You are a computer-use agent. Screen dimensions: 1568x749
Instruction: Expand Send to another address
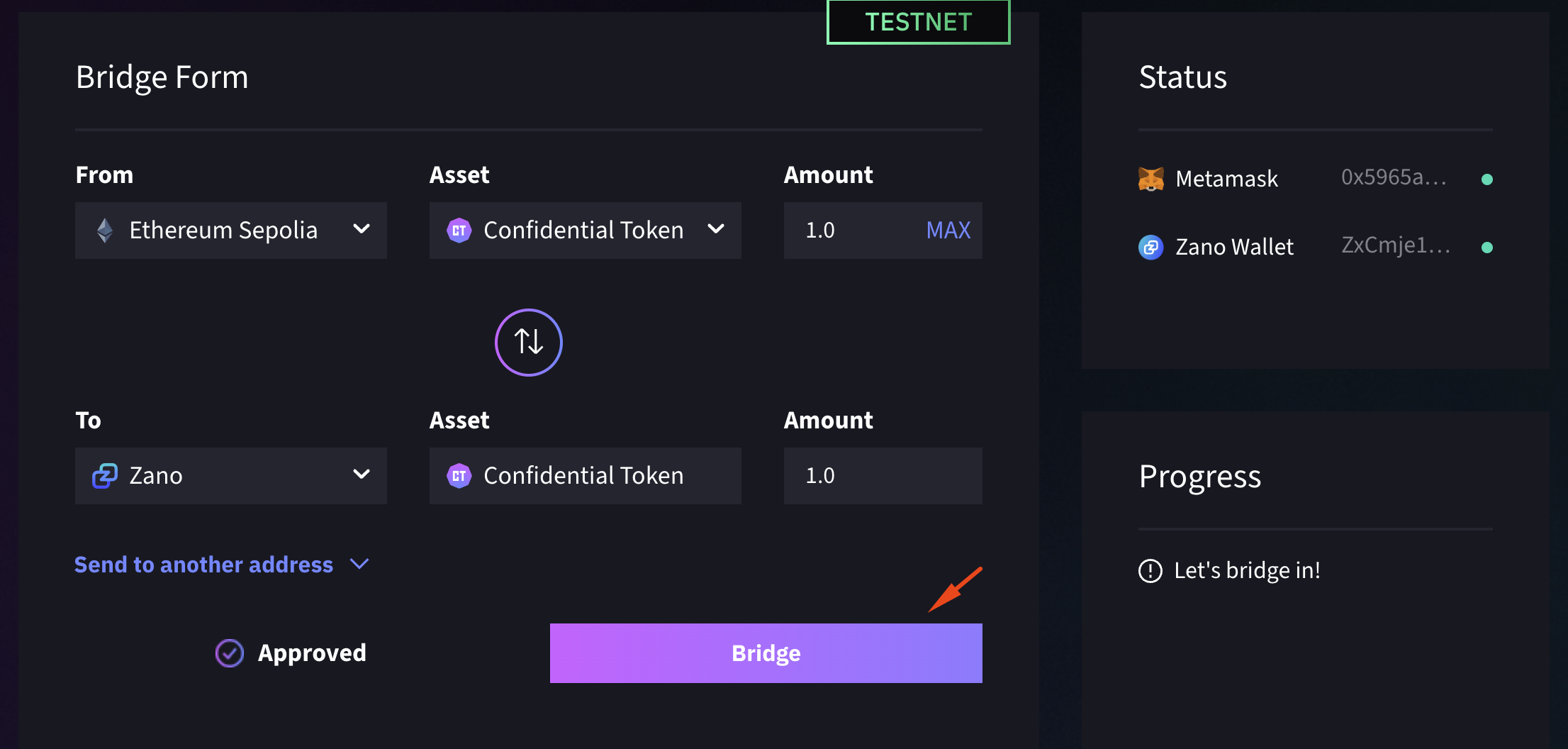click(x=221, y=565)
